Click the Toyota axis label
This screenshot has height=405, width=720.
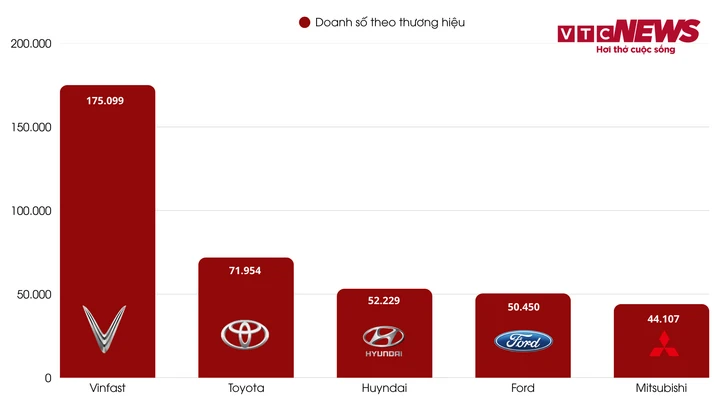(x=245, y=388)
